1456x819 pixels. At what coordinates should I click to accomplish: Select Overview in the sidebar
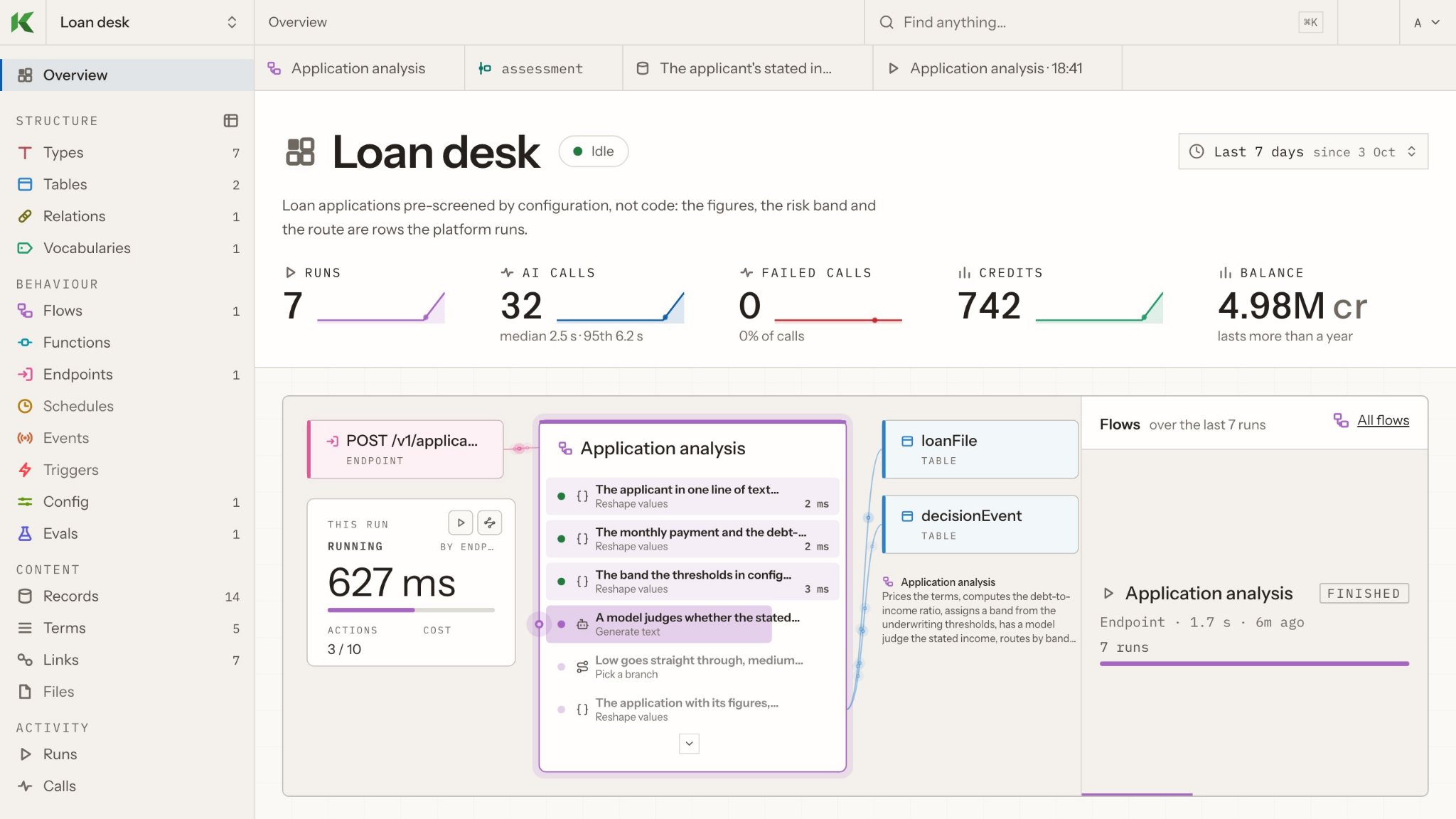(x=127, y=75)
